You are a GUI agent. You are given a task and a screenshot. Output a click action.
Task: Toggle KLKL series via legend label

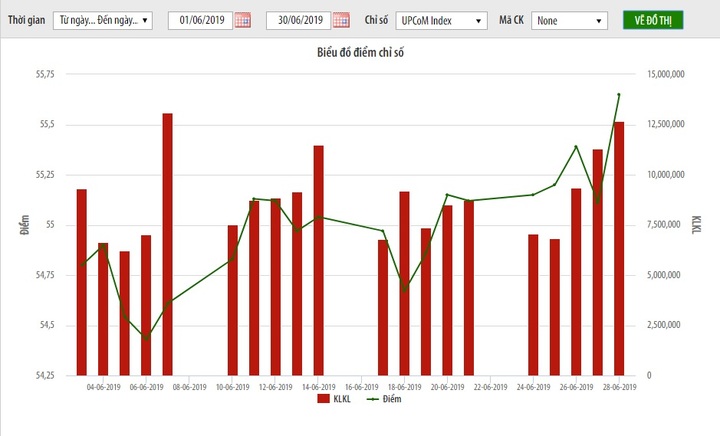pos(343,398)
